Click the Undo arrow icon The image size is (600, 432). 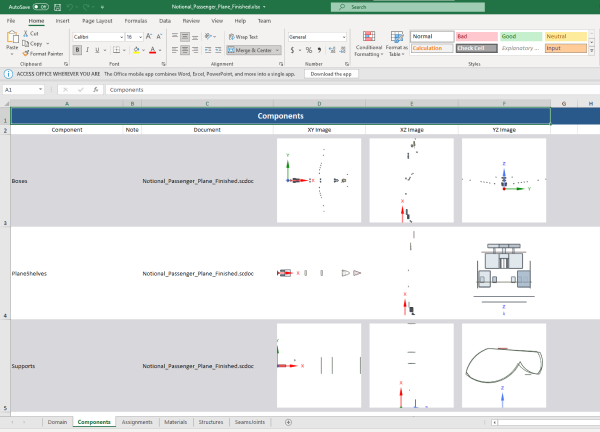pyautogui.click(x=70, y=7)
